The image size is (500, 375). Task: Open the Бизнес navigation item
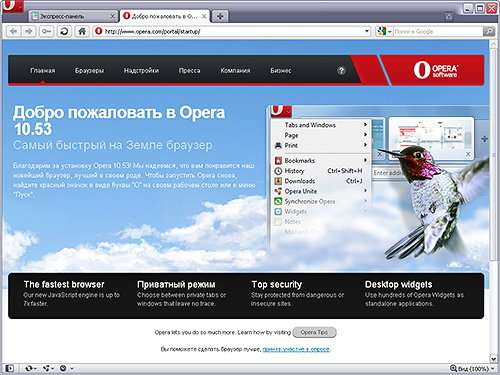pyautogui.click(x=281, y=71)
